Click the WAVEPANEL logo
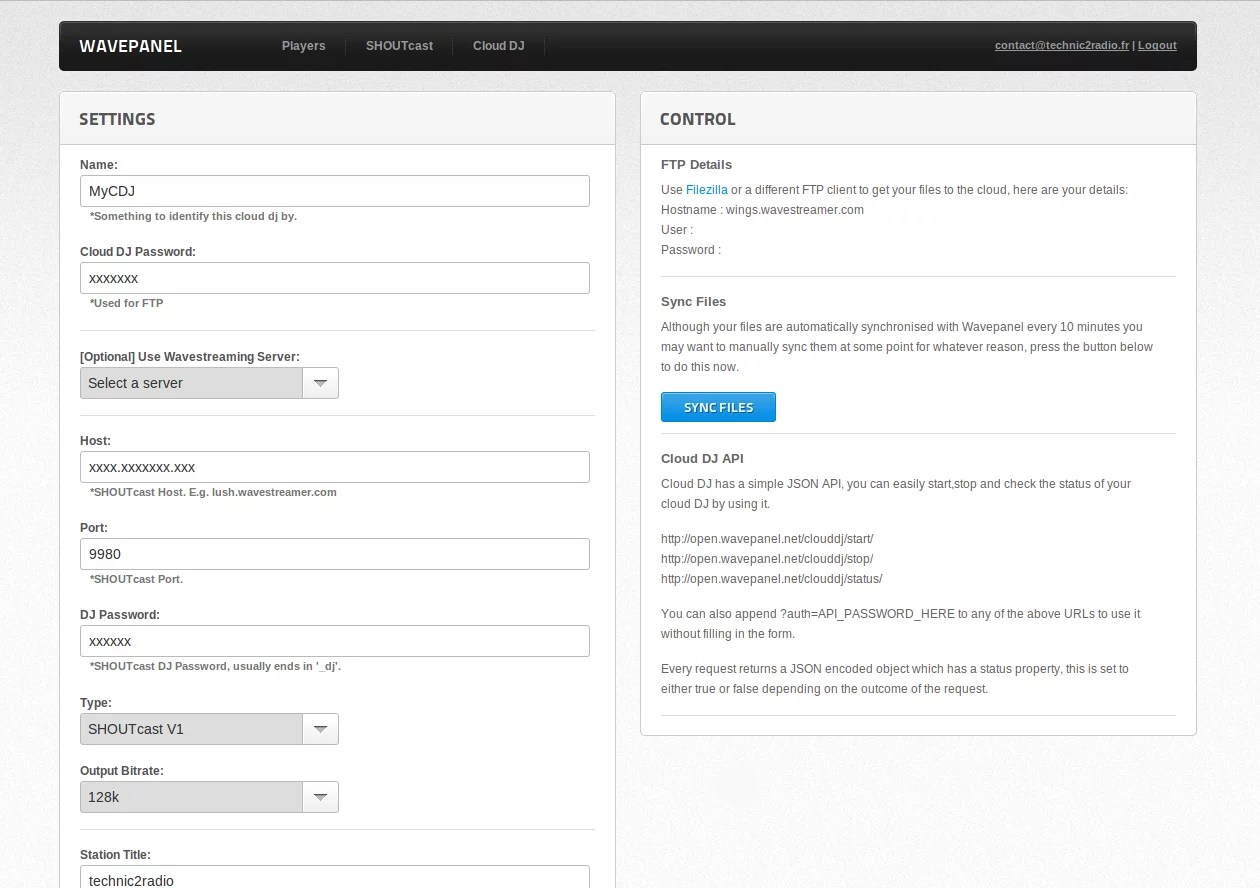Screen dimensions: 1260x888 coord(130,46)
